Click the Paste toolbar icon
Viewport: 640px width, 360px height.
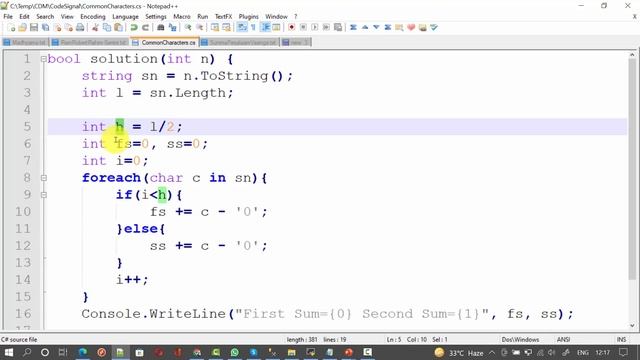click(x=118, y=27)
